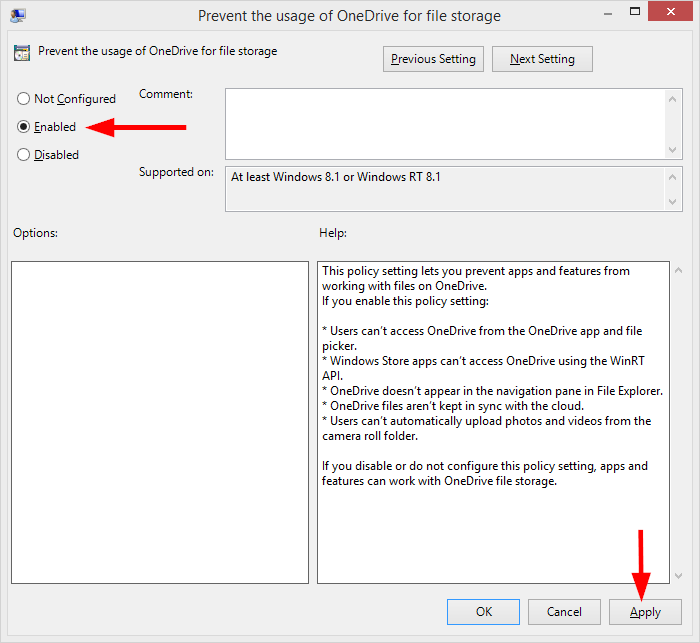Maximize the policy dialog window
This screenshot has height=643, width=700.
point(635,12)
